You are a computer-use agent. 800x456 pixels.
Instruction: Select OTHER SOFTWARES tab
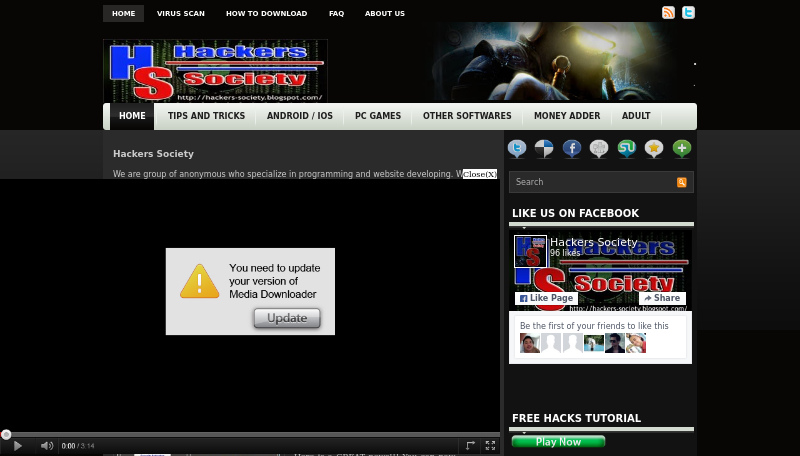pos(467,116)
